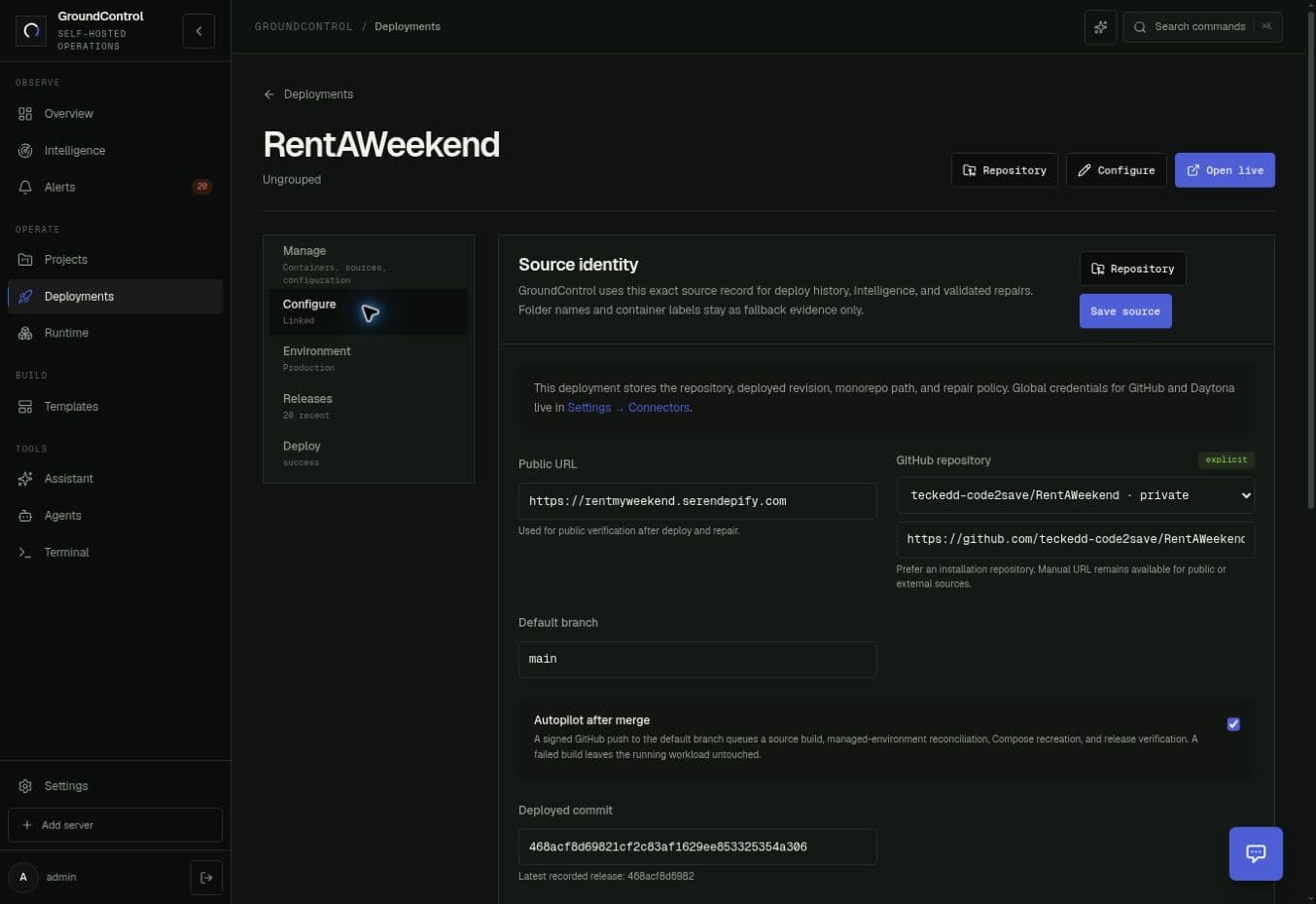Open the GitHub repository dropdown
Screen dimensions: 1316x904
[x=1075, y=495]
